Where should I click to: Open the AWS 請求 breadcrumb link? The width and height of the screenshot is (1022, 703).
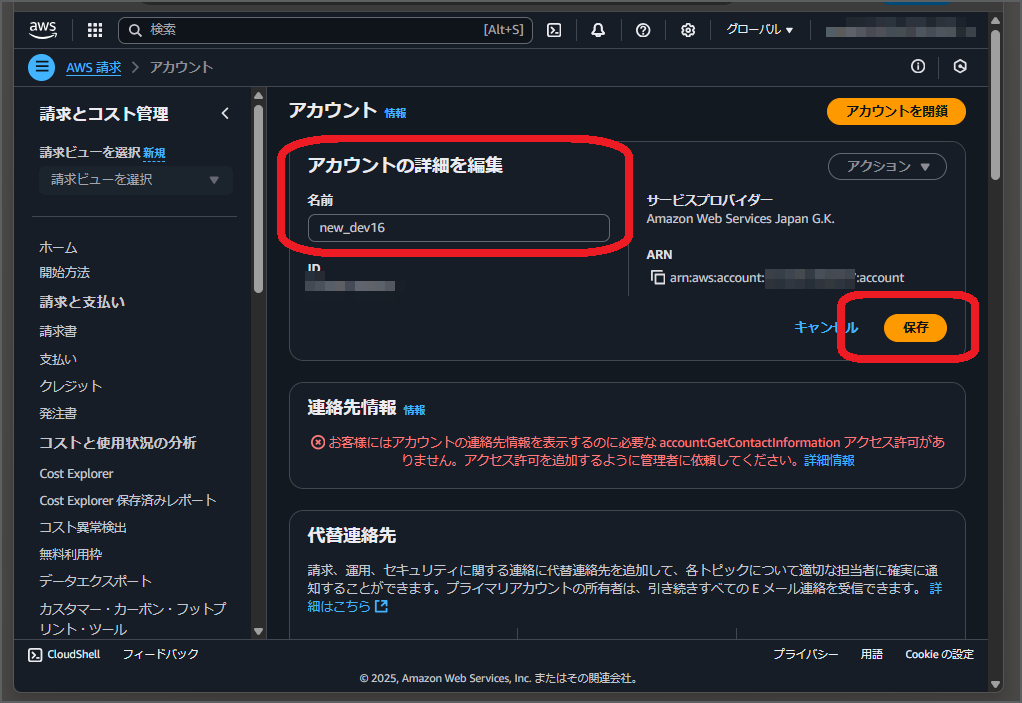coord(93,67)
